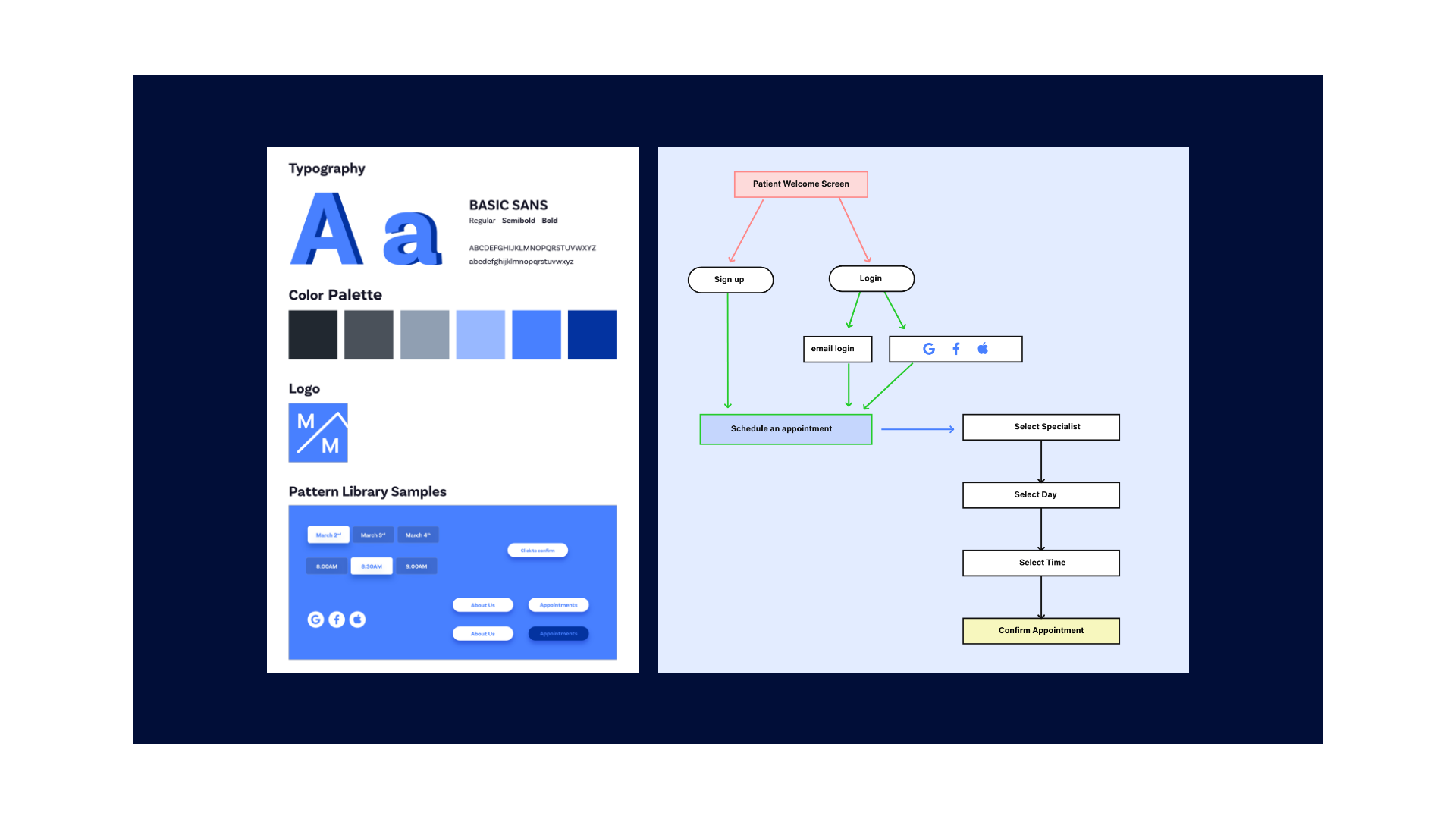The width and height of the screenshot is (1456, 819).
Task: Click the 'Logo' heading
Action: pyautogui.click(x=304, y=389)
